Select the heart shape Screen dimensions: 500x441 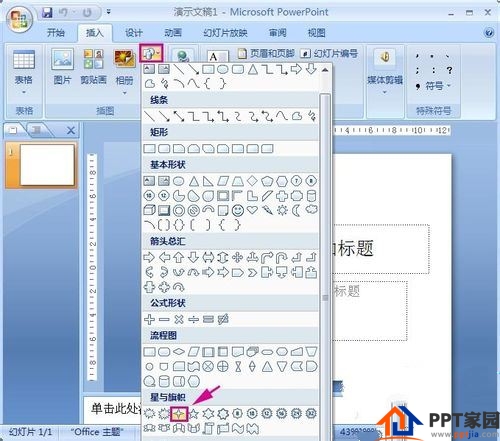(252, 210)
